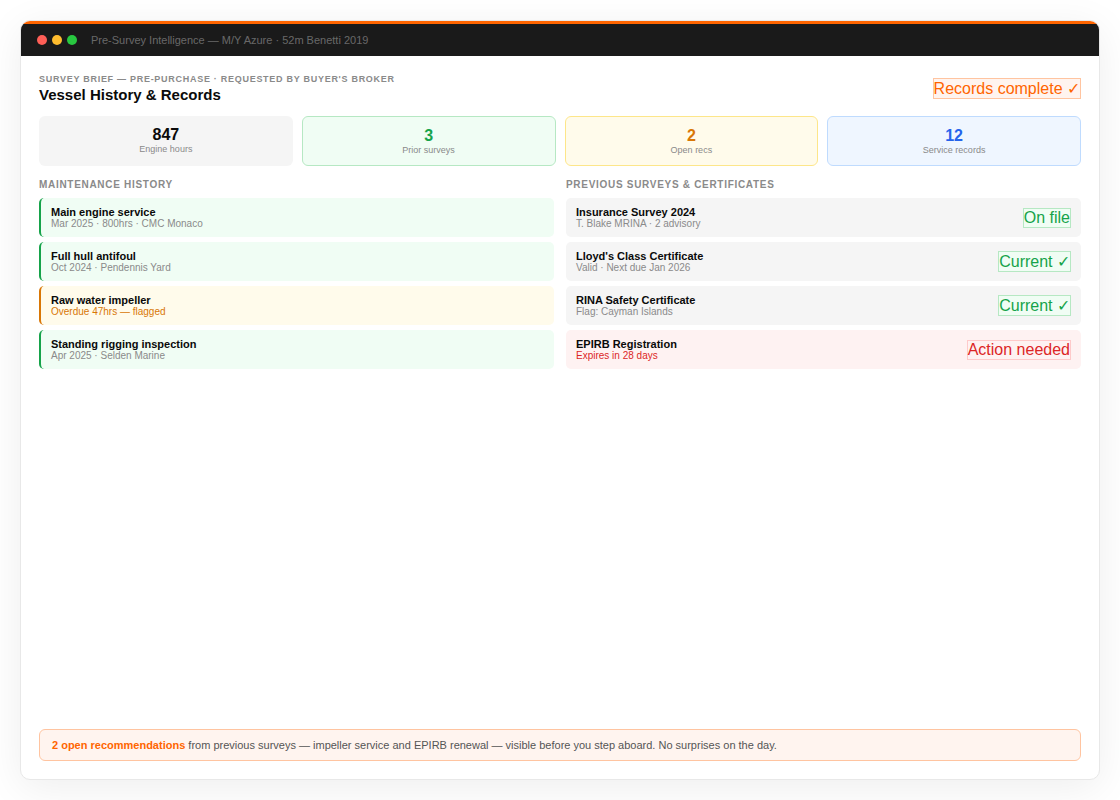Click the Records complete badge

pos(1006,88)
